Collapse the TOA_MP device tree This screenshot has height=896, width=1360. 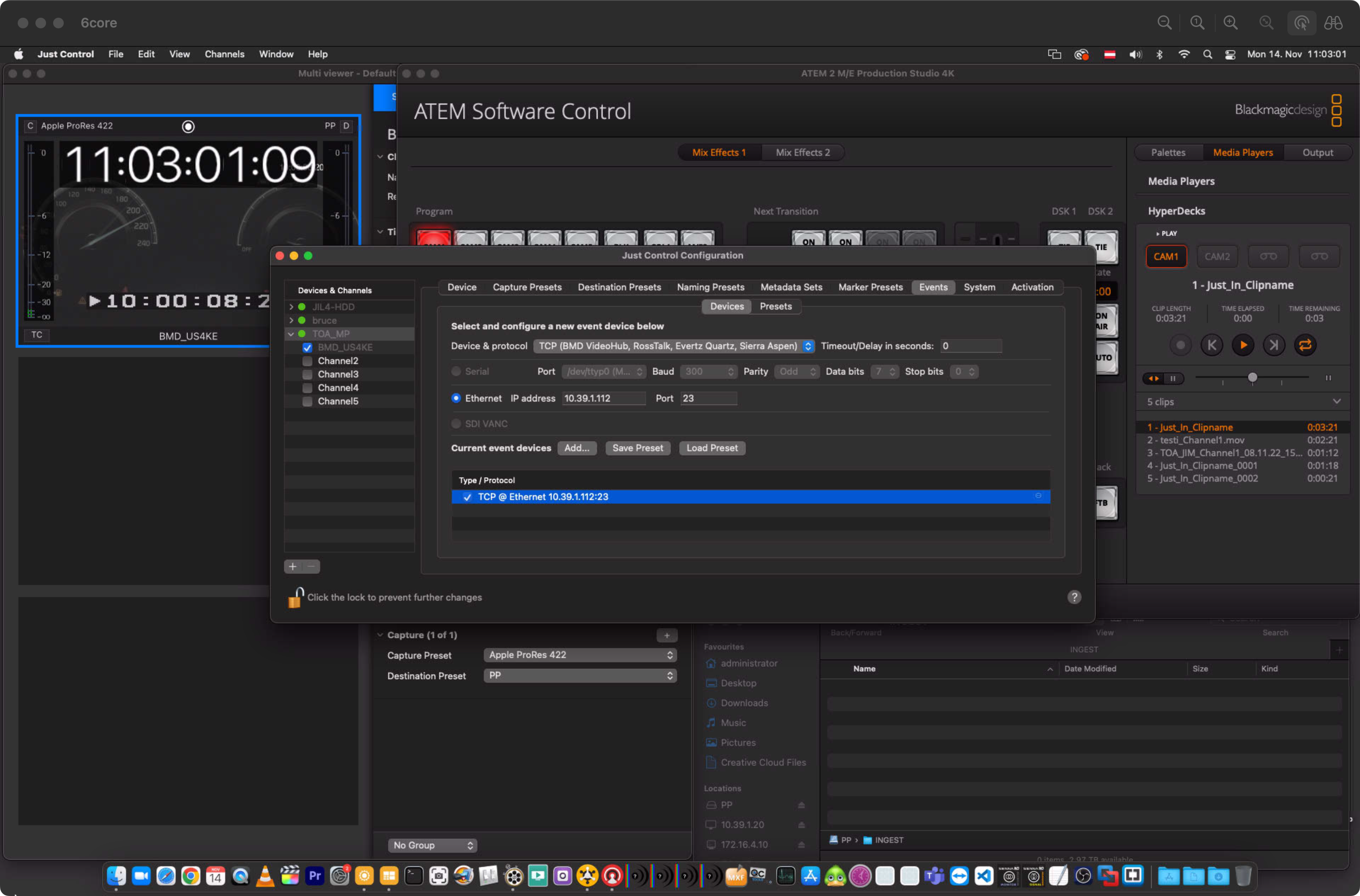291,334
